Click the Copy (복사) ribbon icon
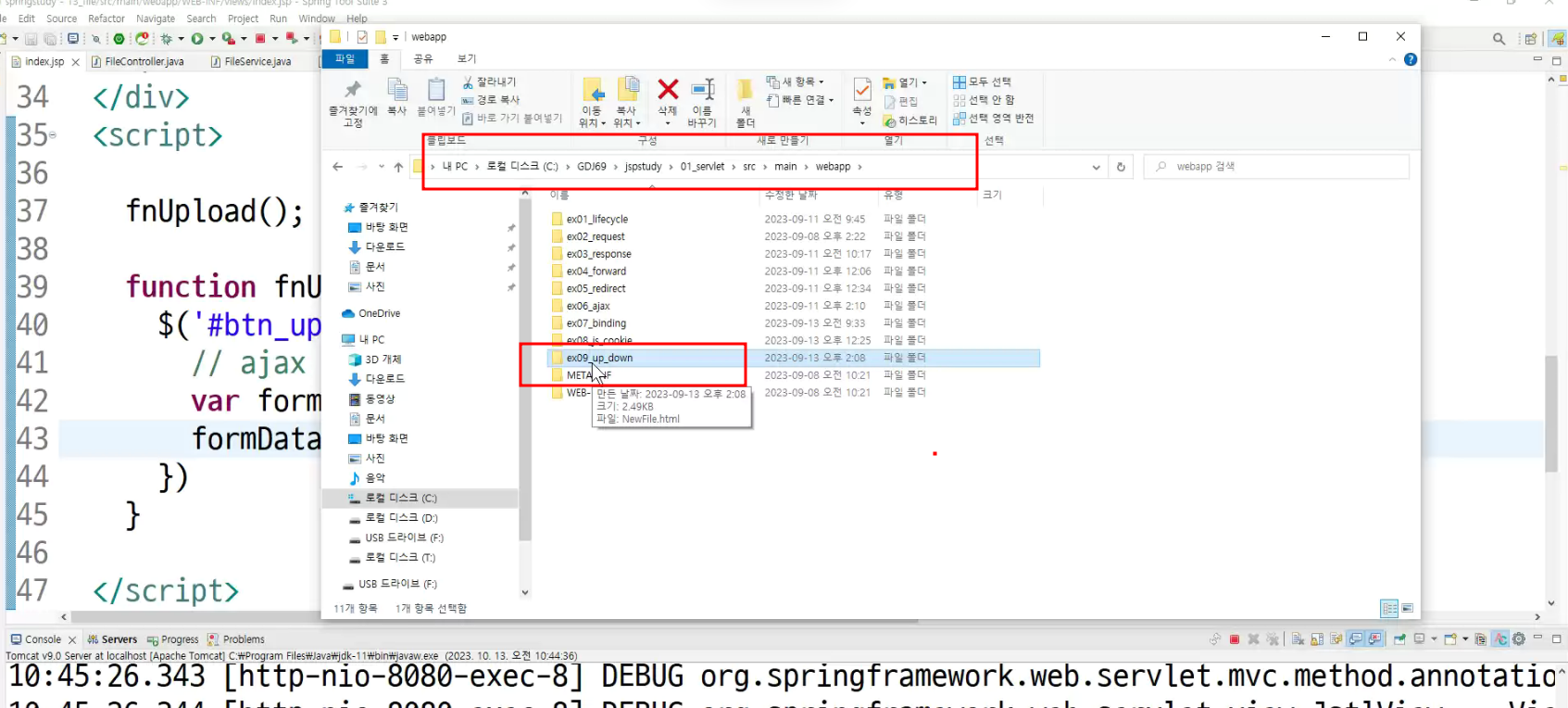Screen dimensions: 1568x708 [397, 97]
